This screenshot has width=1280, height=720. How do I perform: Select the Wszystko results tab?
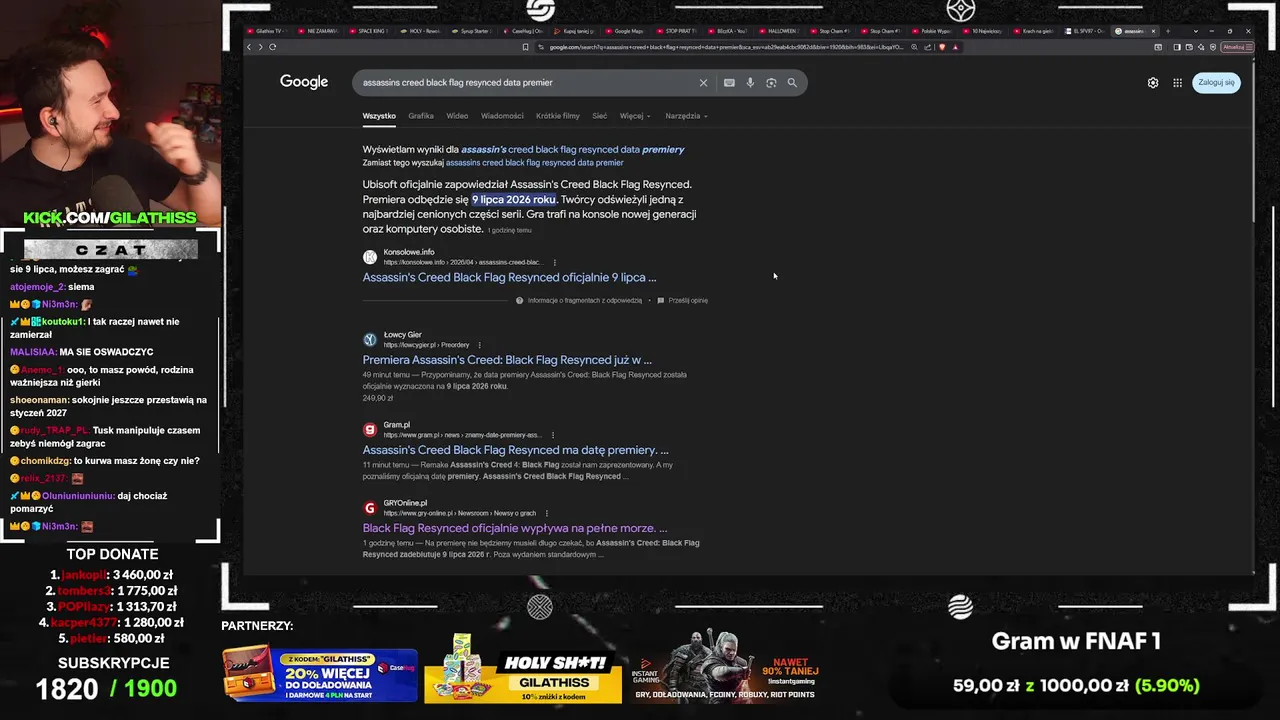coord(379,116)
